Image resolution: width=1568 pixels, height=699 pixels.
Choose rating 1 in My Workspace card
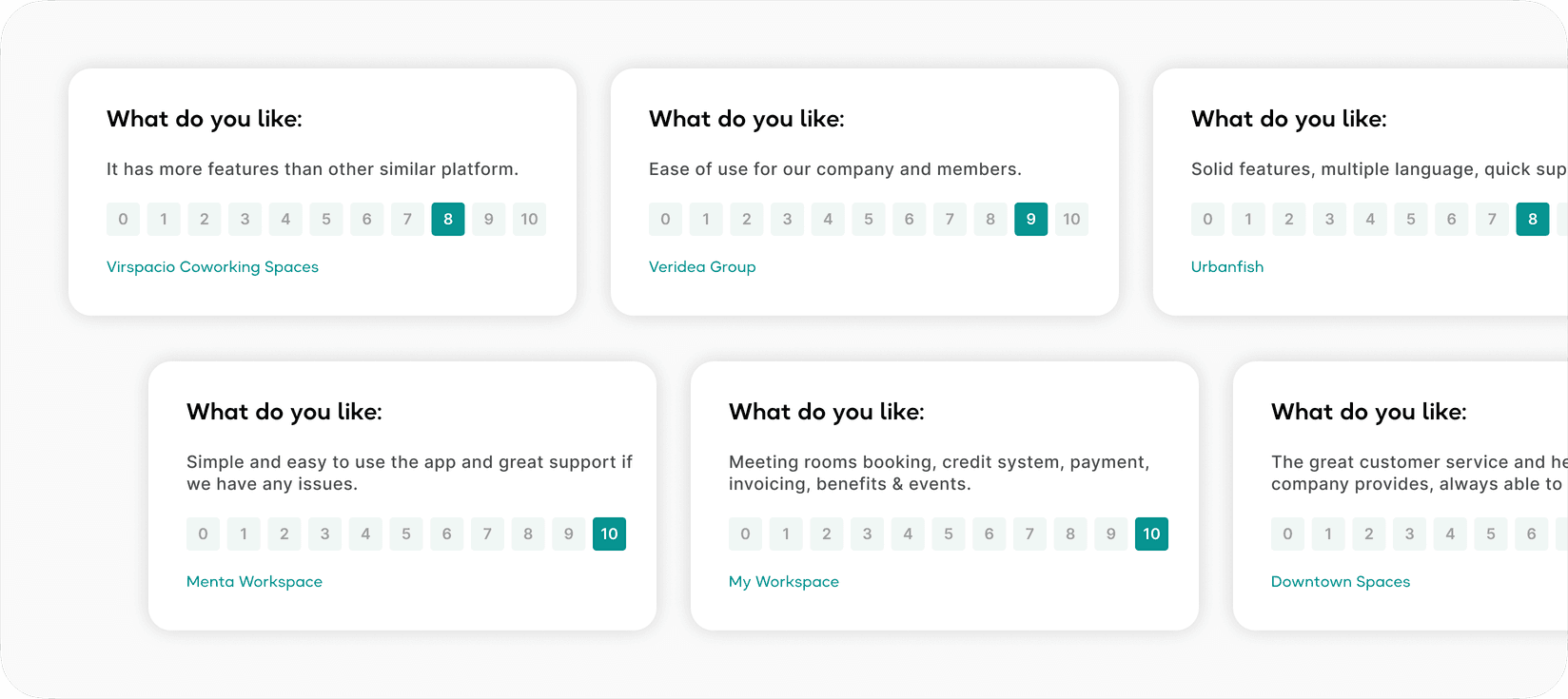(786, 534)
